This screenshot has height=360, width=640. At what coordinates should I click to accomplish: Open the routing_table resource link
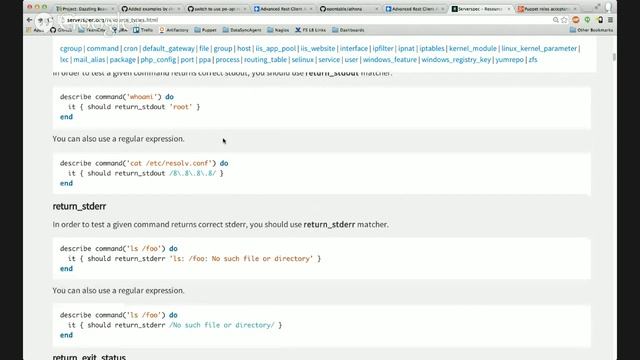(x=265, y=59)
